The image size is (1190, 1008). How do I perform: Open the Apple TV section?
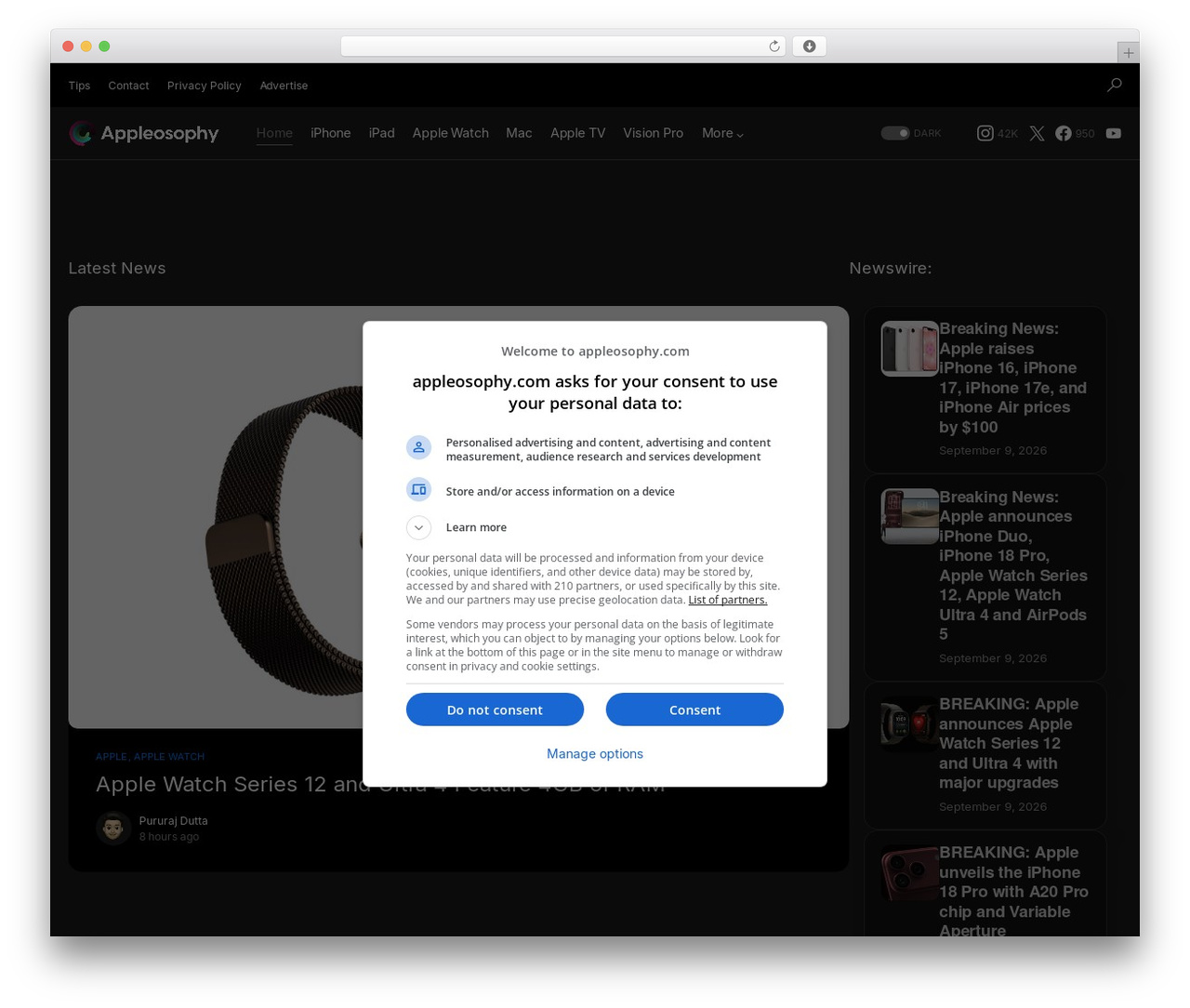click(x=577, y=133)
